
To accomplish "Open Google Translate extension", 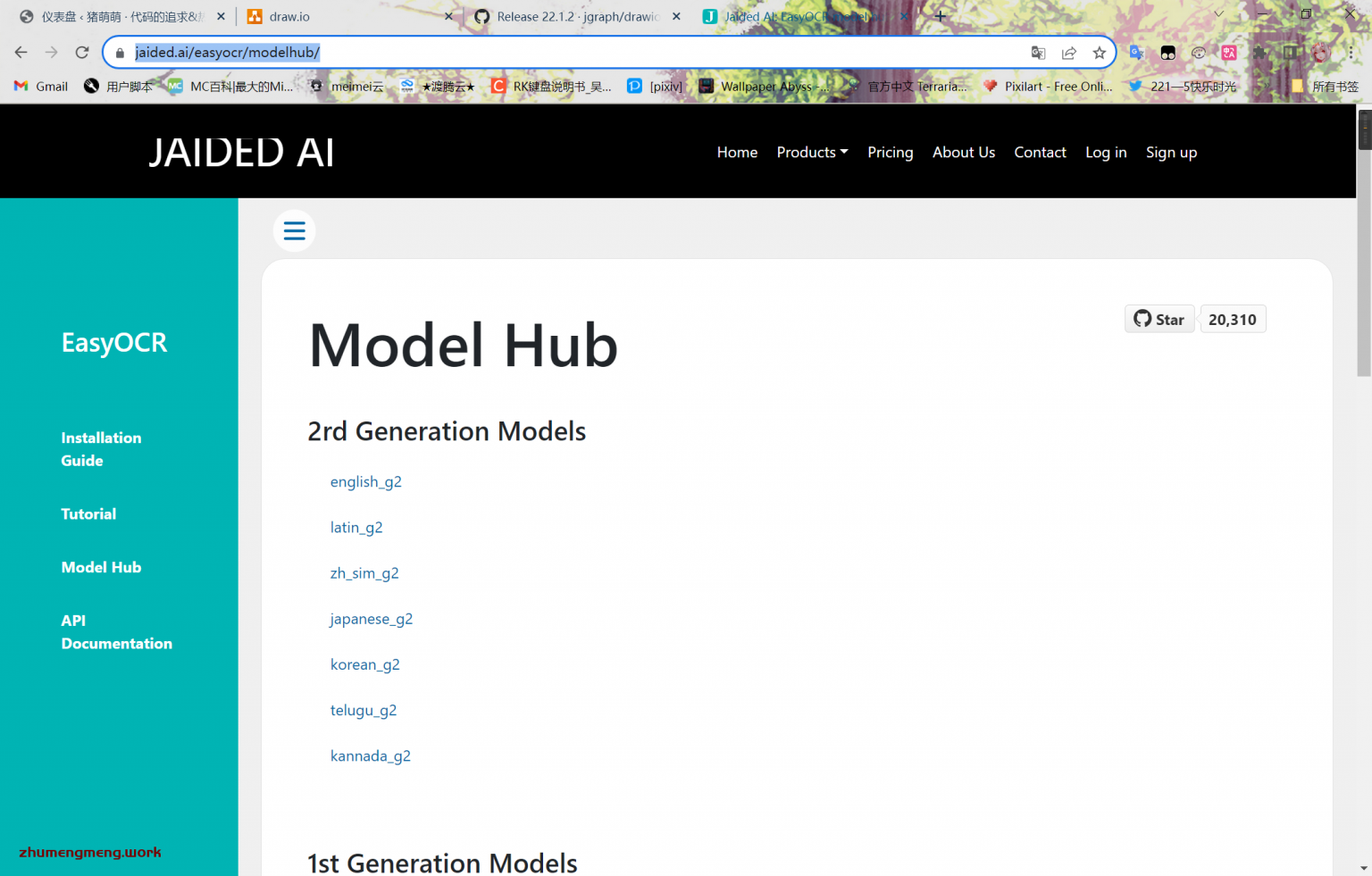I will pyautogui.click(x=1137, y=53).
